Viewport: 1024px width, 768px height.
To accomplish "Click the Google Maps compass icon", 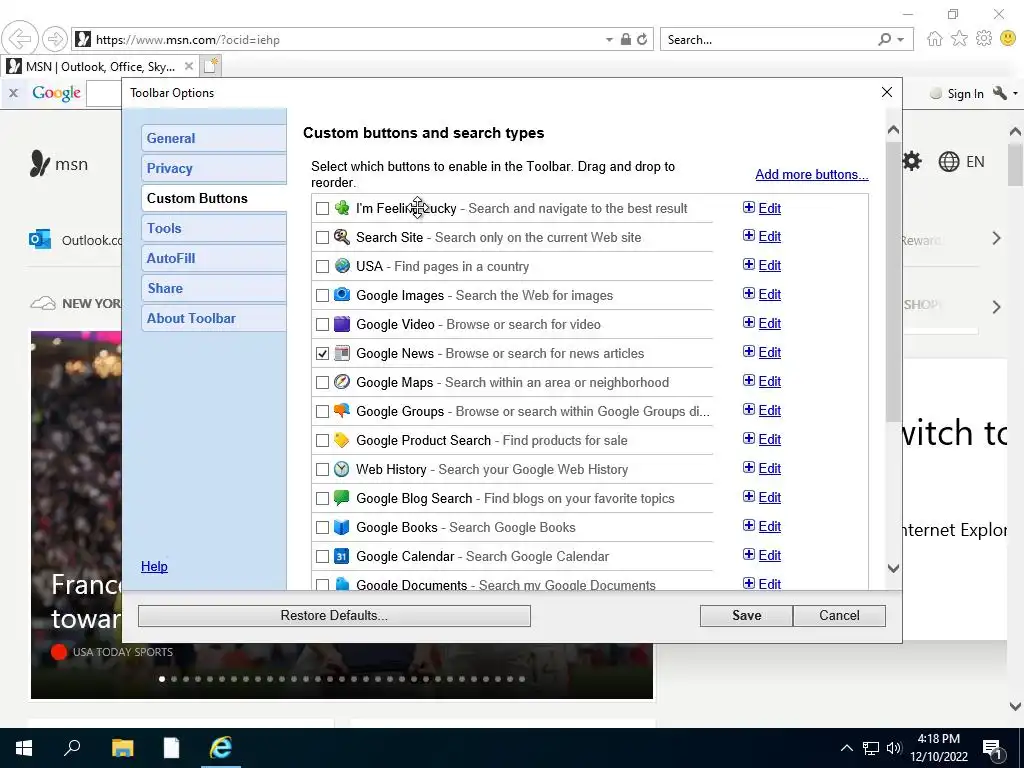I will 342,381.
